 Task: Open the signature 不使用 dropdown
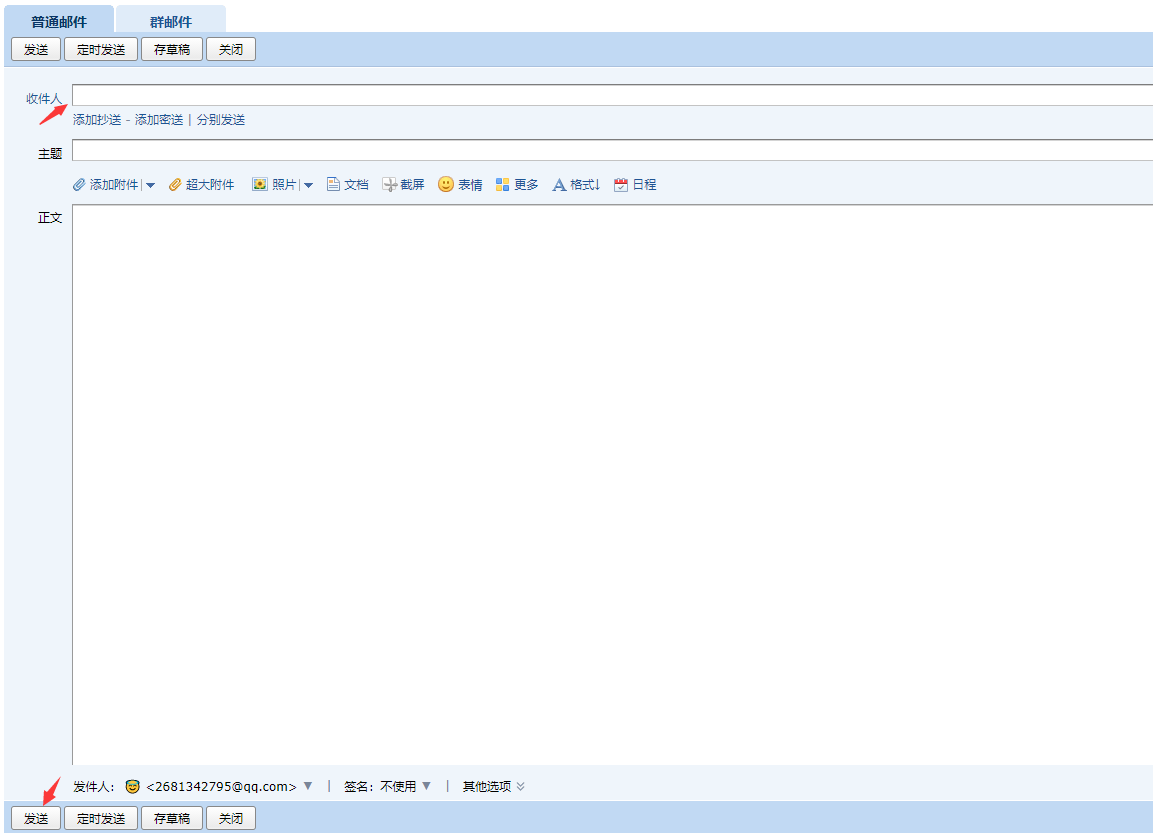pos(427,786)
